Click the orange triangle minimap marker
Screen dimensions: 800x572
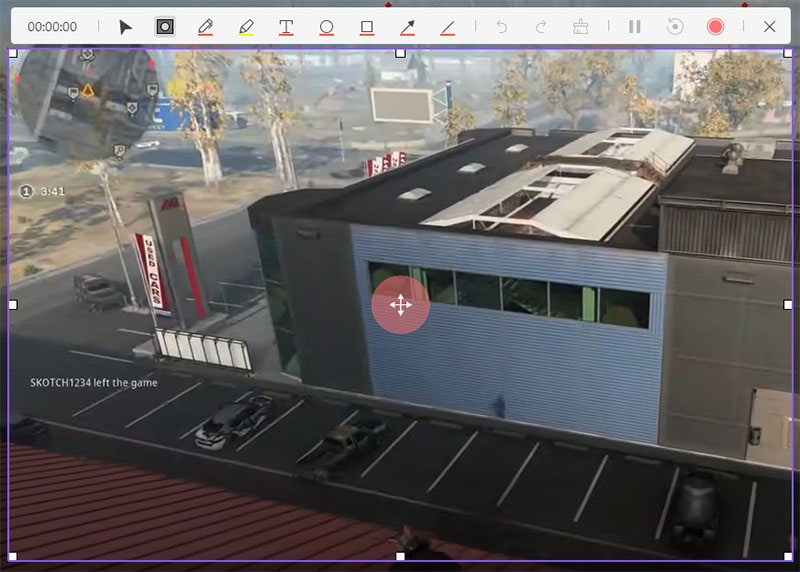tap(88, 91)
